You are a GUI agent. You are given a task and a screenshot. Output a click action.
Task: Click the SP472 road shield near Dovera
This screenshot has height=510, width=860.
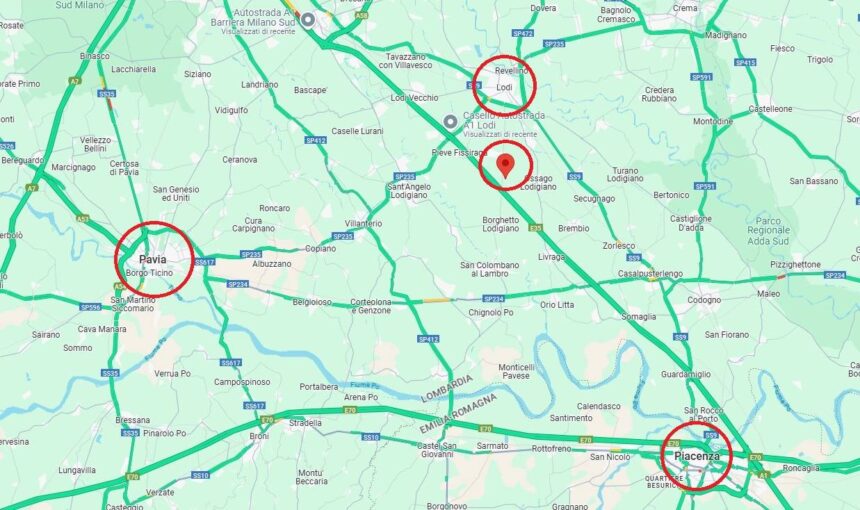pos(523,33)
